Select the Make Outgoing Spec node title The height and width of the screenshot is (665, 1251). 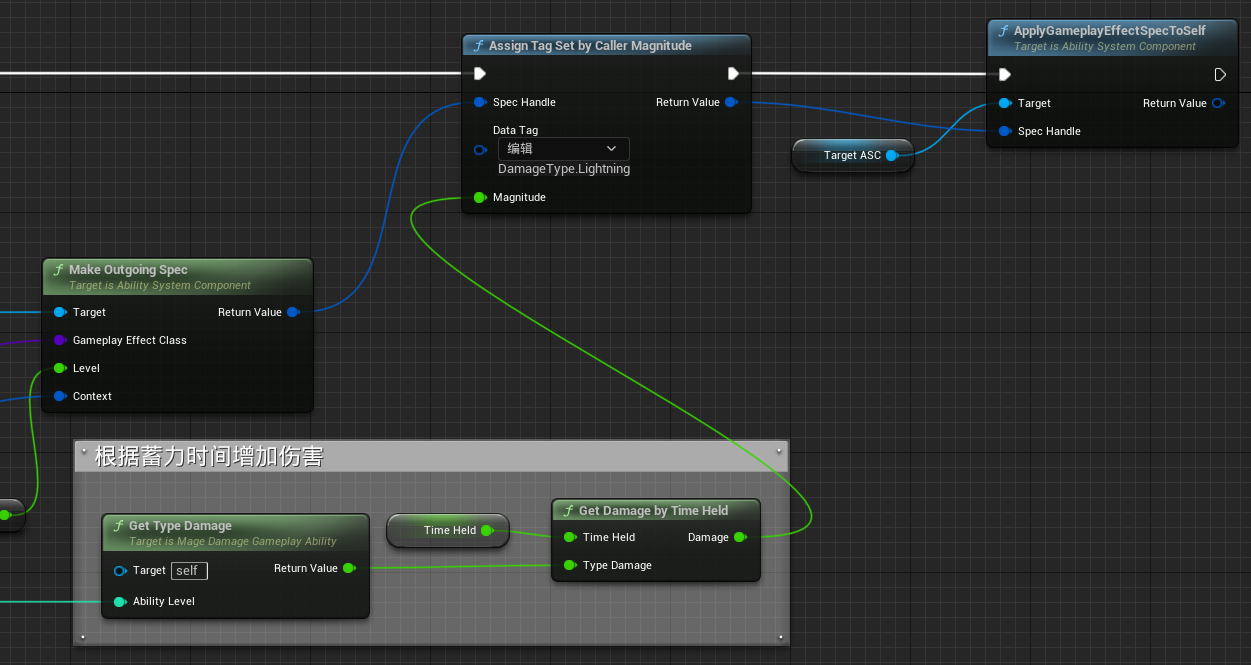pyautogui.click(x=128, y=269)
